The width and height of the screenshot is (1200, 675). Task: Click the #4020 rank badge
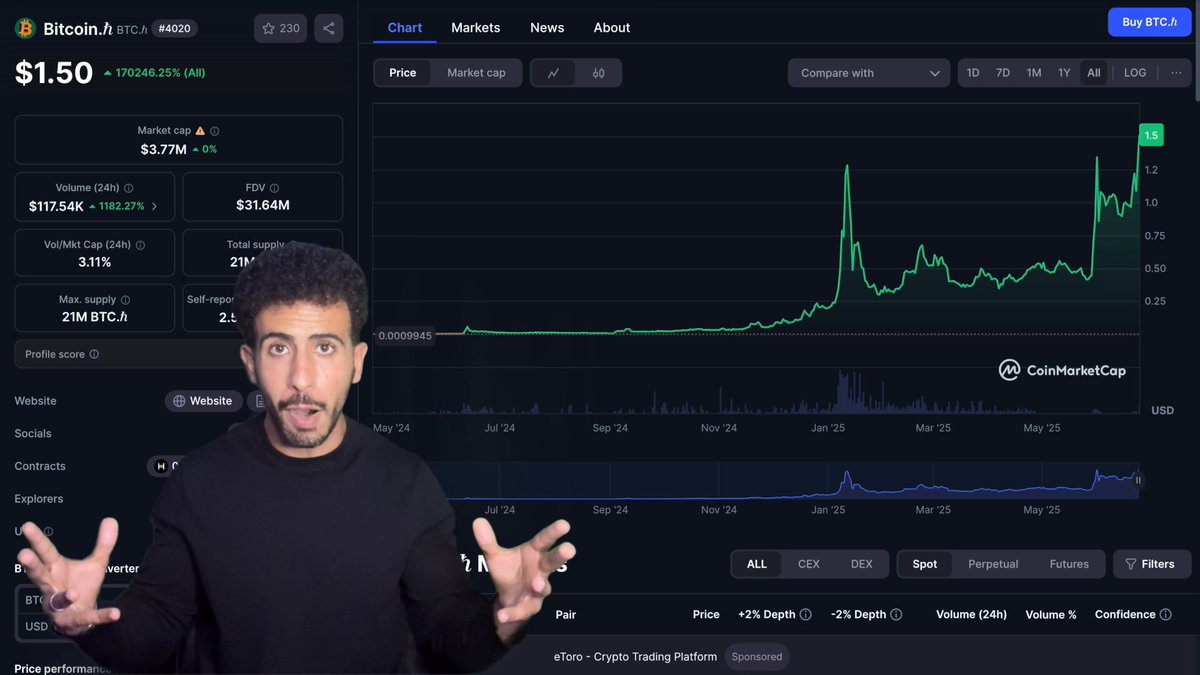[x=176, y=29]
